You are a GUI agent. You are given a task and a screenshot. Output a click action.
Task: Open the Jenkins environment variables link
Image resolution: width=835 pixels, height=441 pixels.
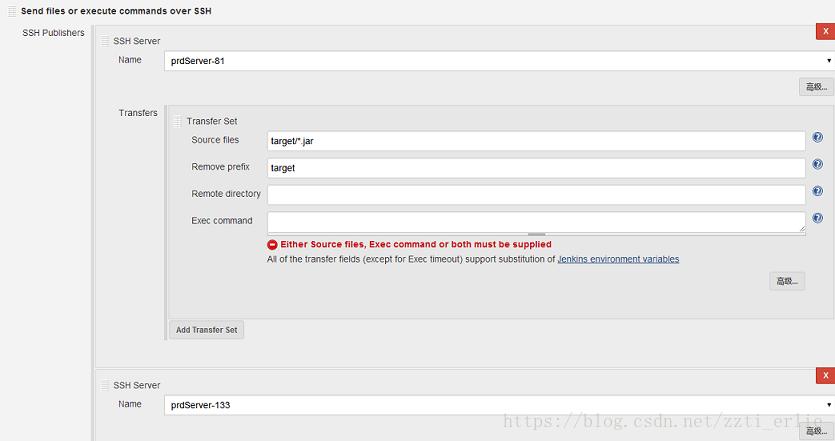coord(618,259)
